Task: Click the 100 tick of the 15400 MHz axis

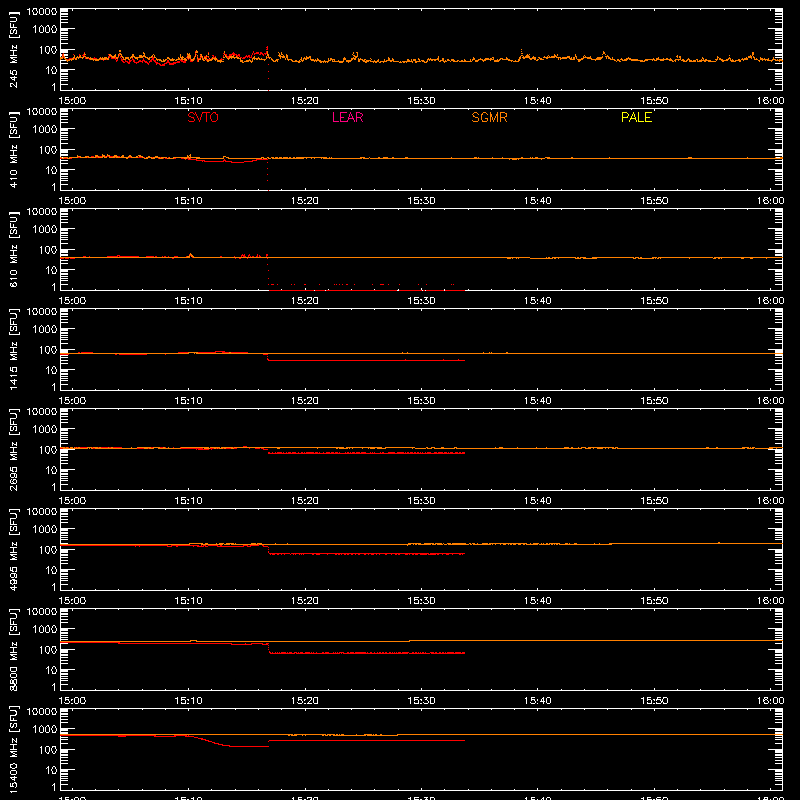Action: [x=48, y=750]
